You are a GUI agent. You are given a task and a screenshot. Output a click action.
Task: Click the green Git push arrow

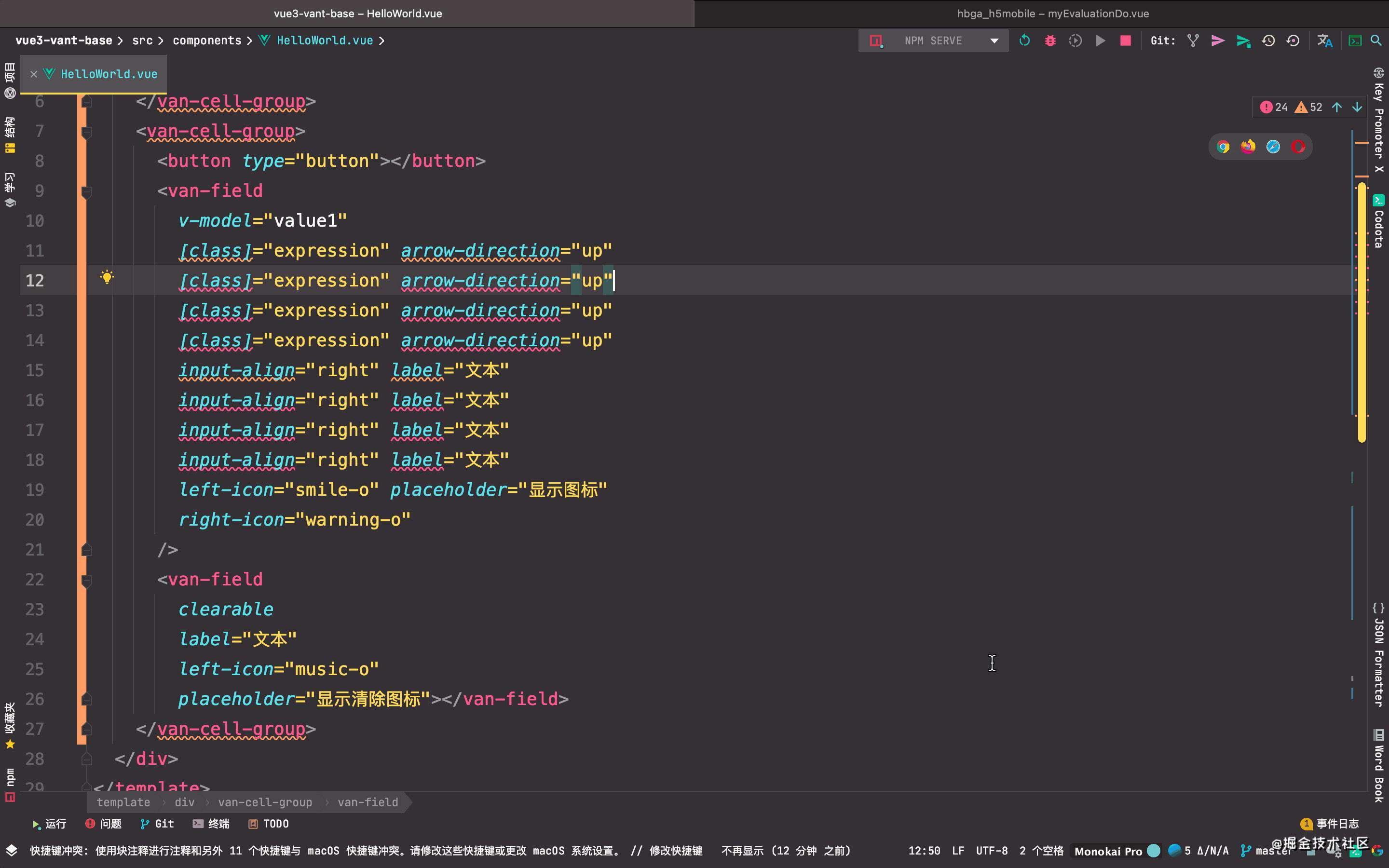pyautogui.click(x=1243, y=41)
